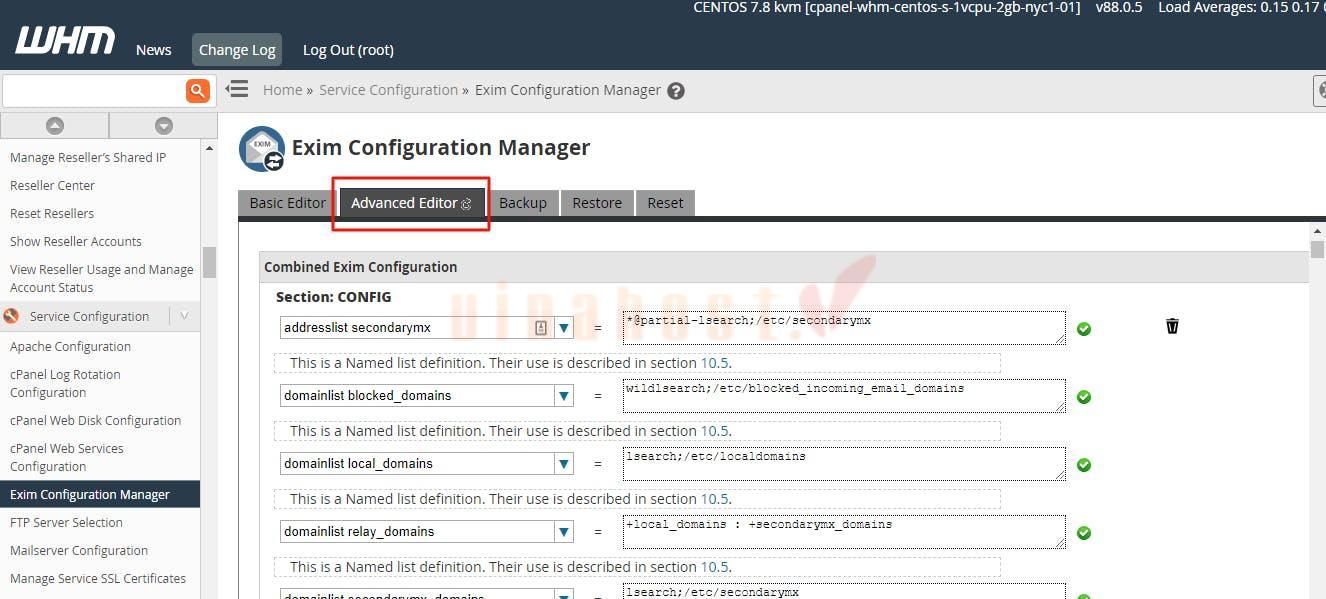The image size is (1326, 599).
Task: Select the Advanced Editor tab
Action: point(411,203)
